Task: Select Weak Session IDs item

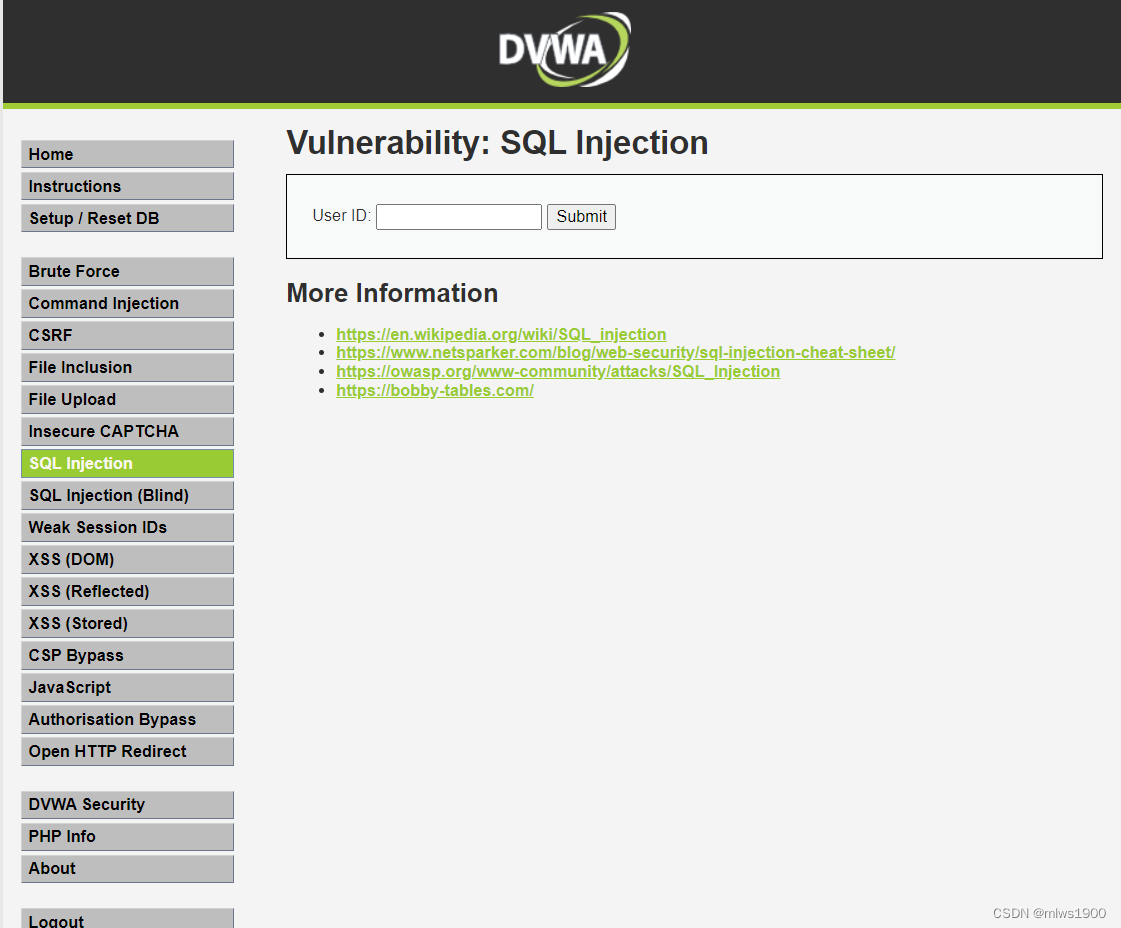Action: (127, 528)
